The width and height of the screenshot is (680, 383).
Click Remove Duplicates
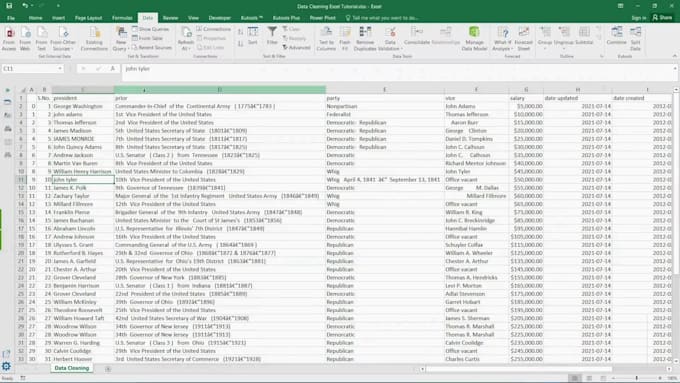[365, 39]
